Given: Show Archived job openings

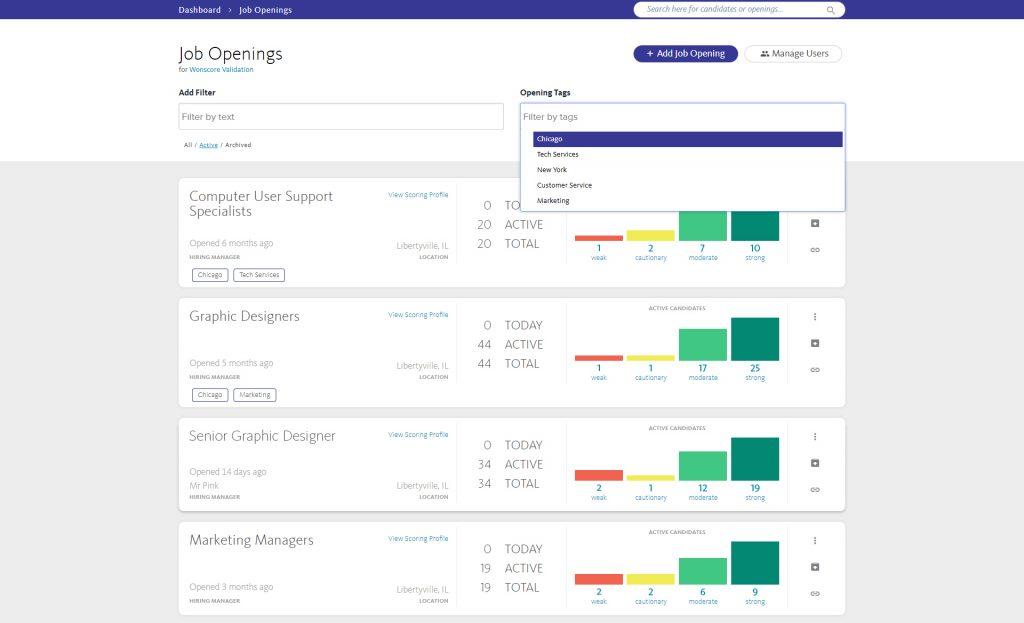Looking at the screenshot, I should pyautogui.click(x=238, y=145).
